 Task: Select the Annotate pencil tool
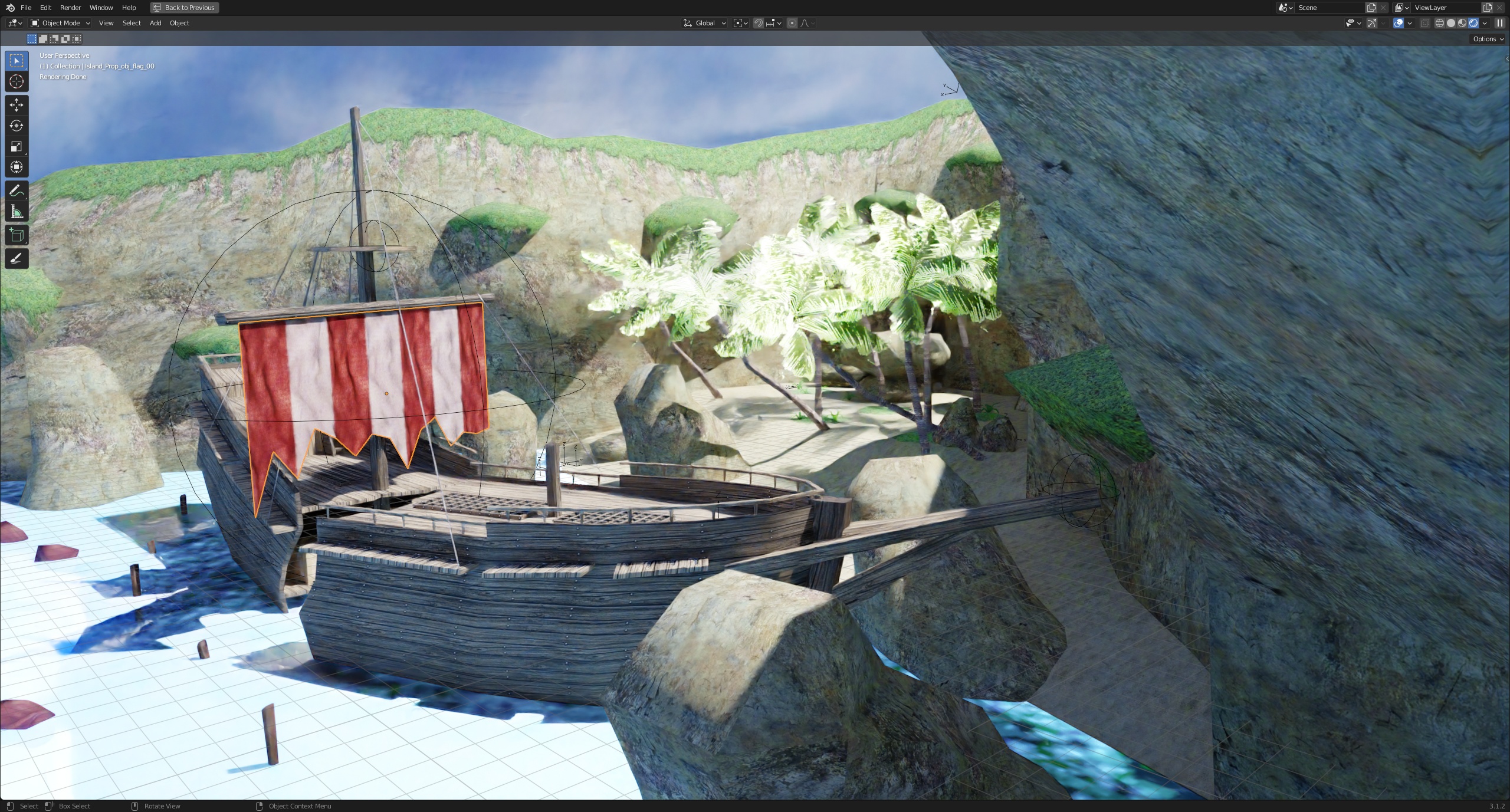(17, 190)
